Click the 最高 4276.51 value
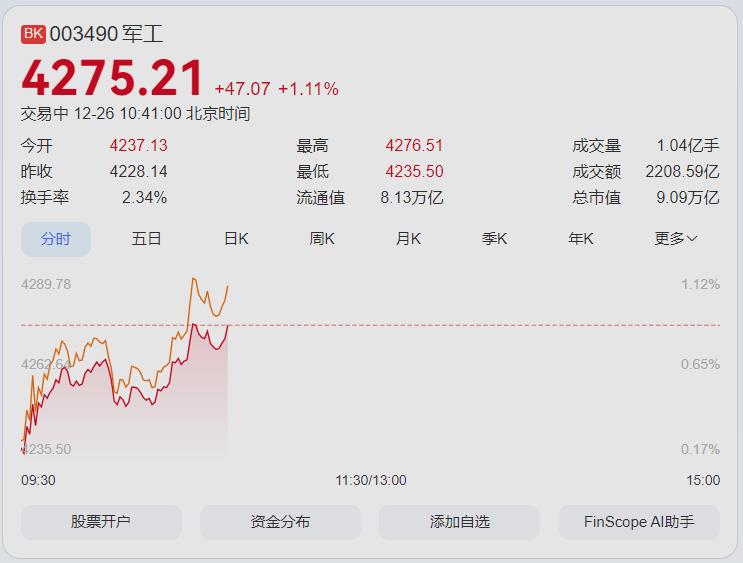The width and height of the screenshot is (743, 563). click(414, 146)
